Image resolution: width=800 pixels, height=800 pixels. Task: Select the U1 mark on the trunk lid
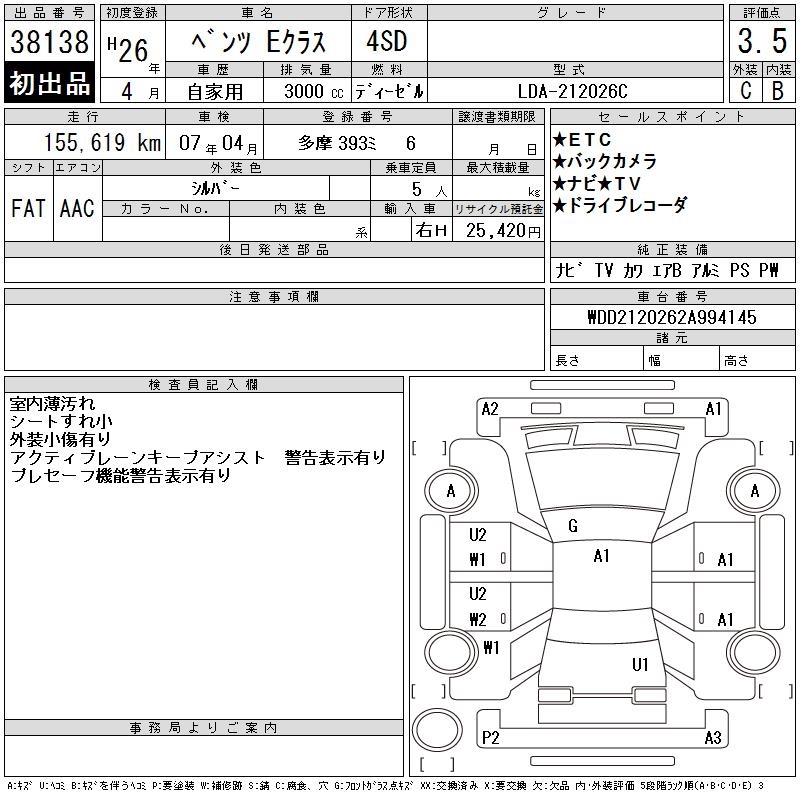click(640, 664)
